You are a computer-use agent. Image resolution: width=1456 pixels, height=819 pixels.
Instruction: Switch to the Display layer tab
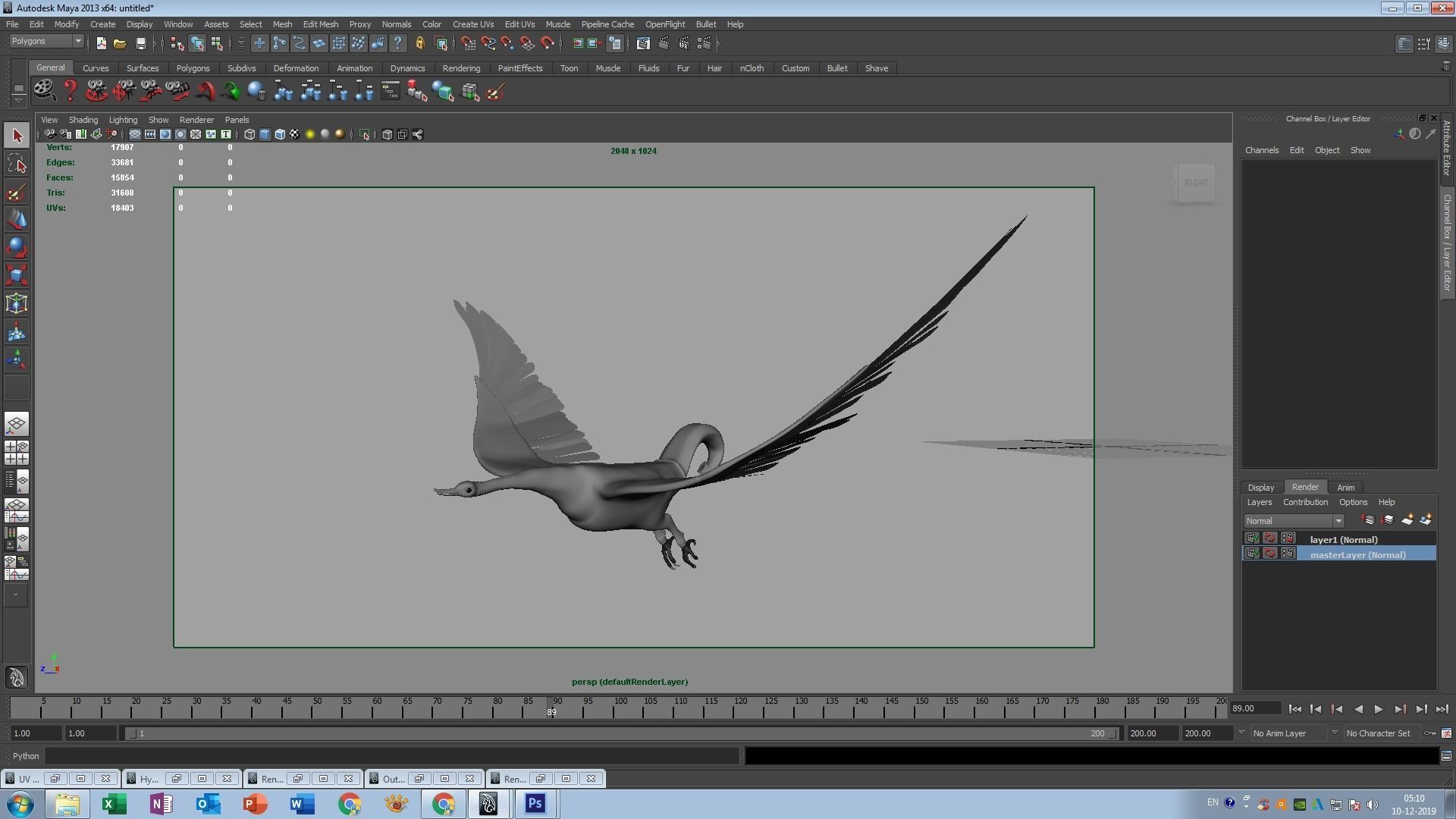click(x=1260, y=488)
